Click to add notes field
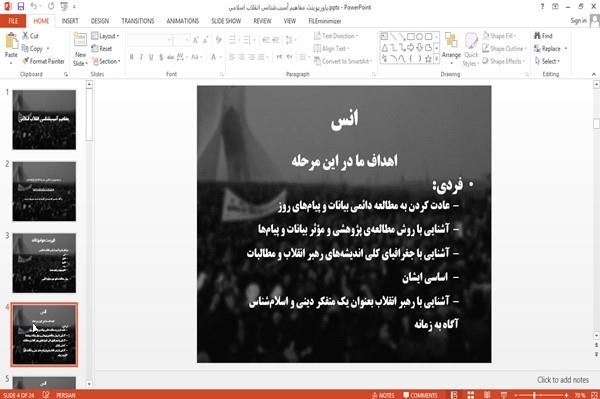 [563, 380]
